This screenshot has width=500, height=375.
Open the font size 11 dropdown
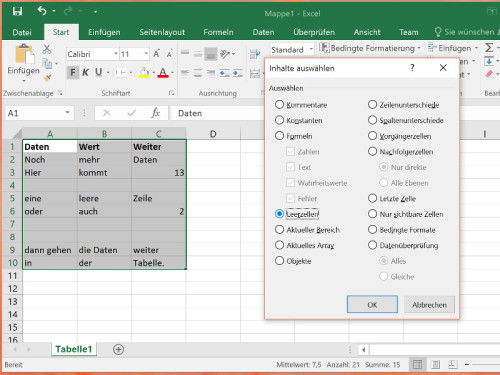tap(146, 54)
